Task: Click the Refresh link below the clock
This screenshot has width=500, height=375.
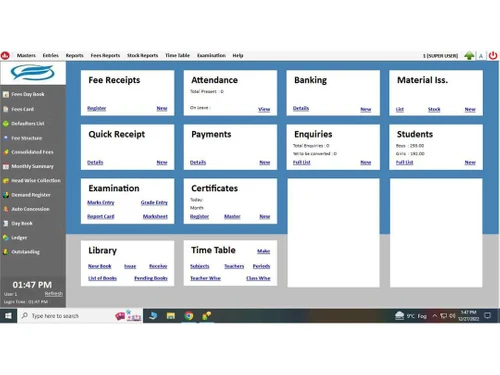Action: tap(54, 294)
